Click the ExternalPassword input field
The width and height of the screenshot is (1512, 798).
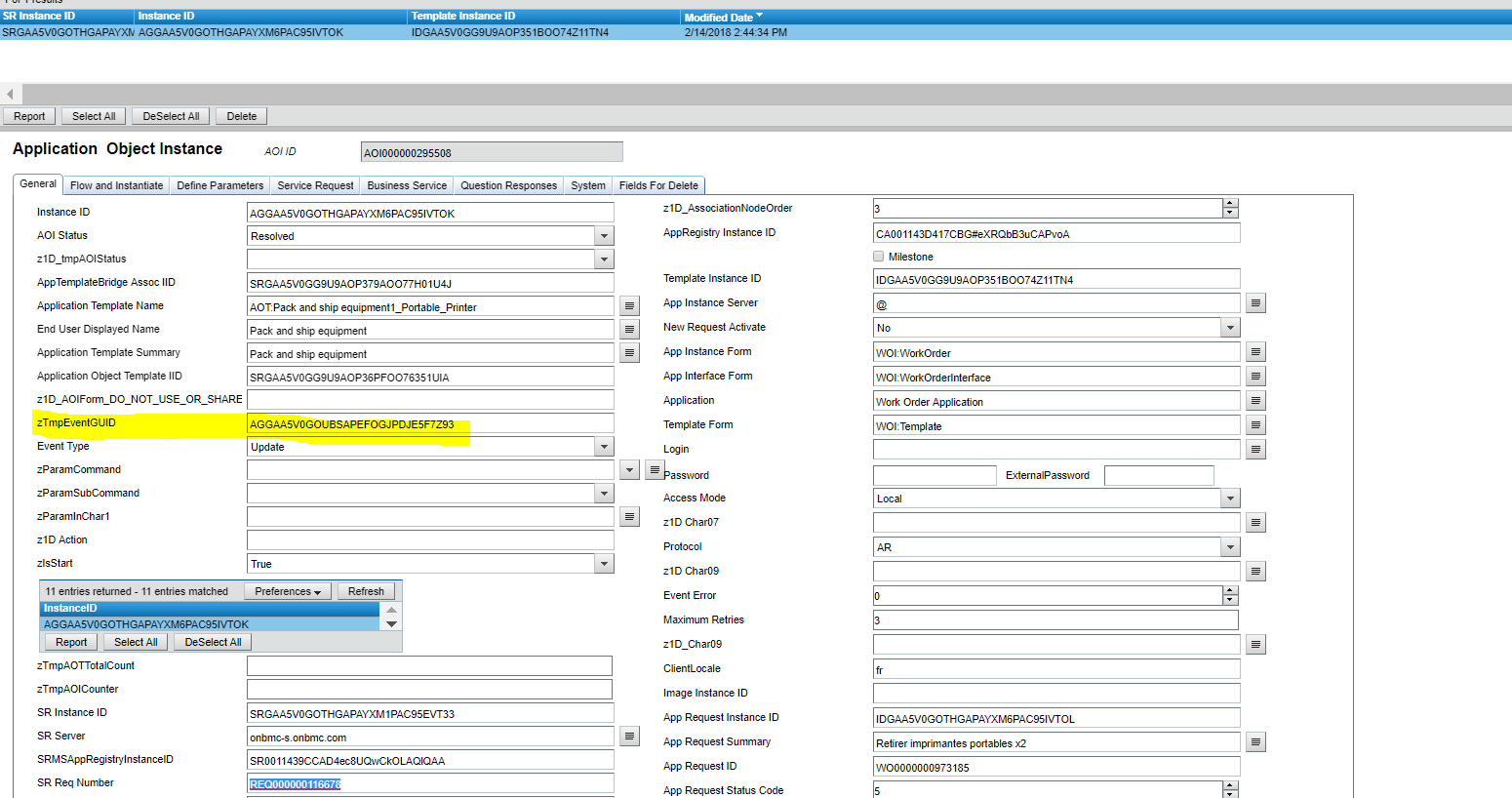tap(1159, 475)
